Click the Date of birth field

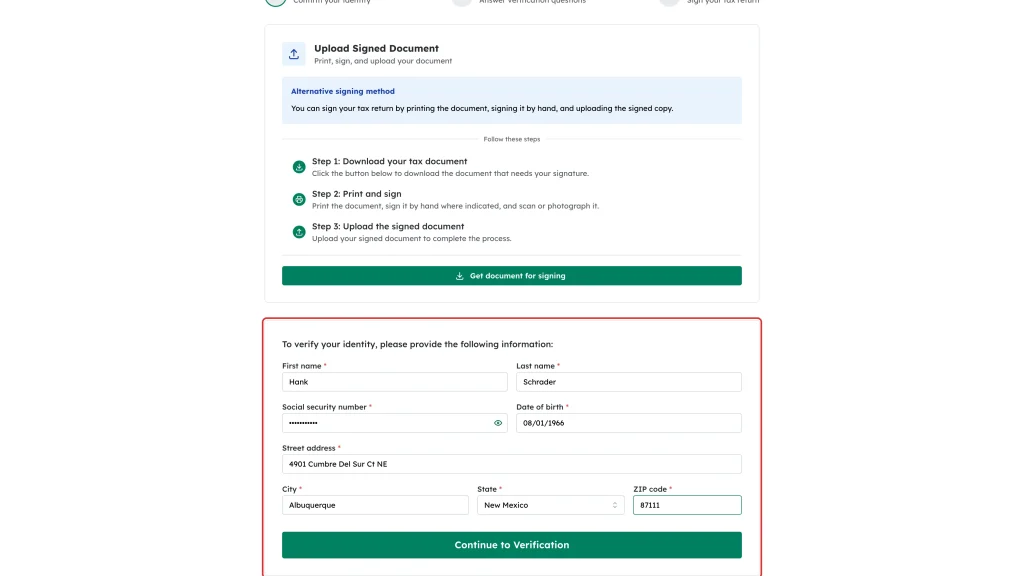629,423
